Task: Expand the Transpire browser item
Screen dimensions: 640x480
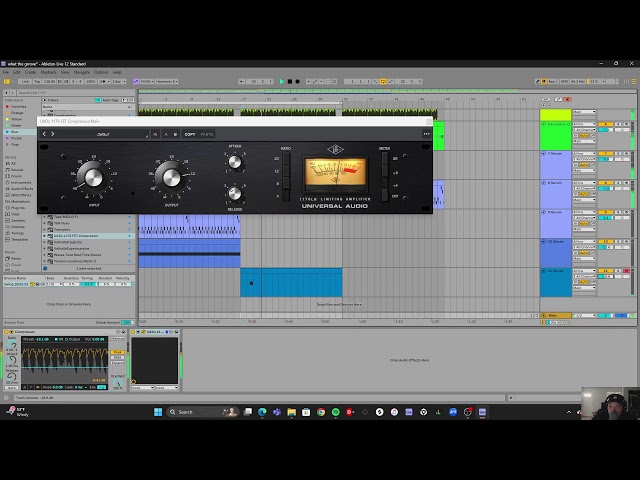Action: point(45,229)
